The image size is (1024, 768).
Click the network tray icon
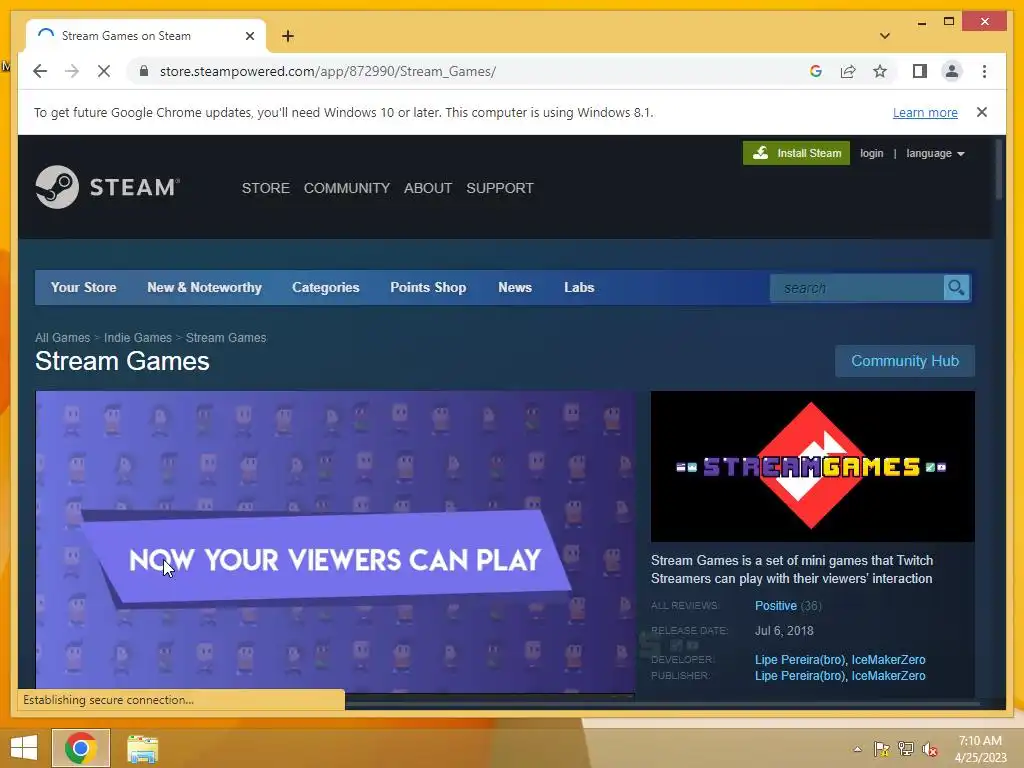[x=906, y=749]
